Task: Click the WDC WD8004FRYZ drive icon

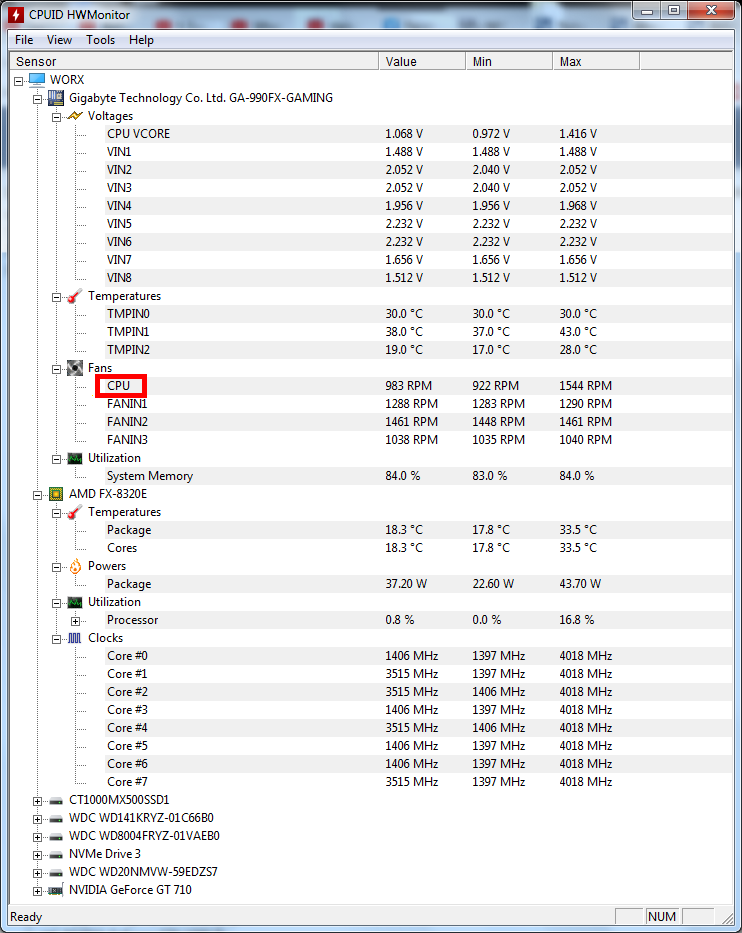Action: tap(56, 837)
